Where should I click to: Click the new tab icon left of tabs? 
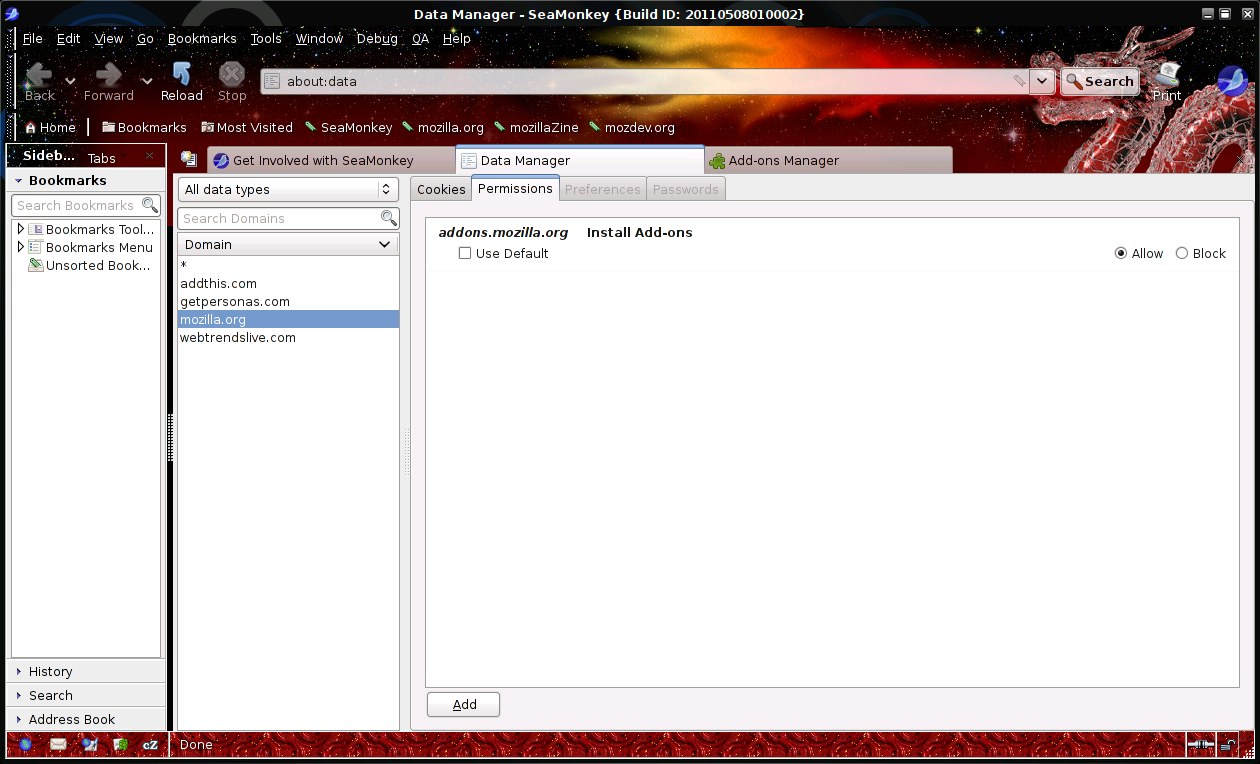188,160
